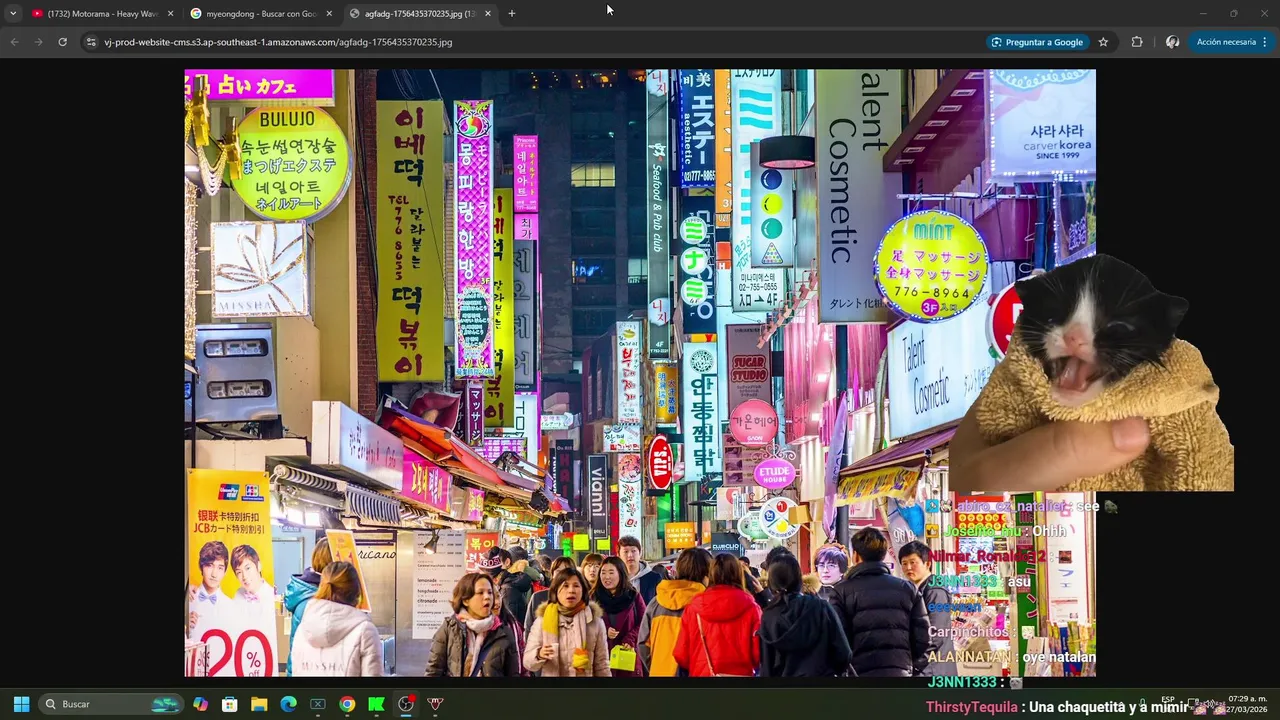Open the clock showing 07:29 a. m.

pyautogui.click(x=1247, y=704)
